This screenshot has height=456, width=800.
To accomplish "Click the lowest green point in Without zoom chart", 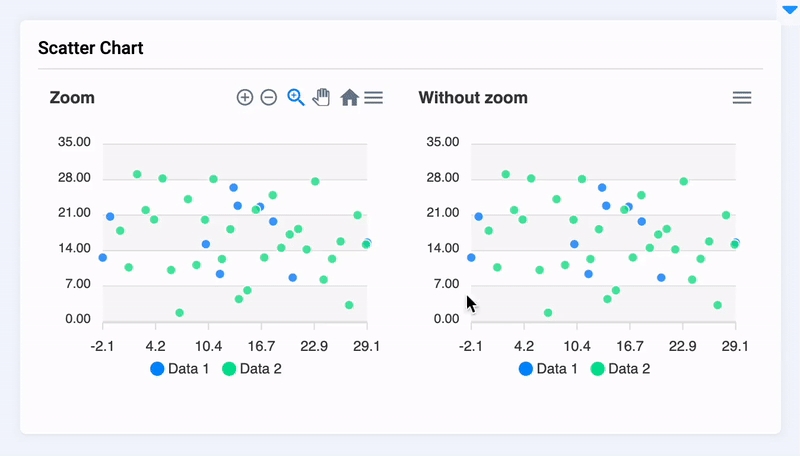I will [x=548, y=313].
